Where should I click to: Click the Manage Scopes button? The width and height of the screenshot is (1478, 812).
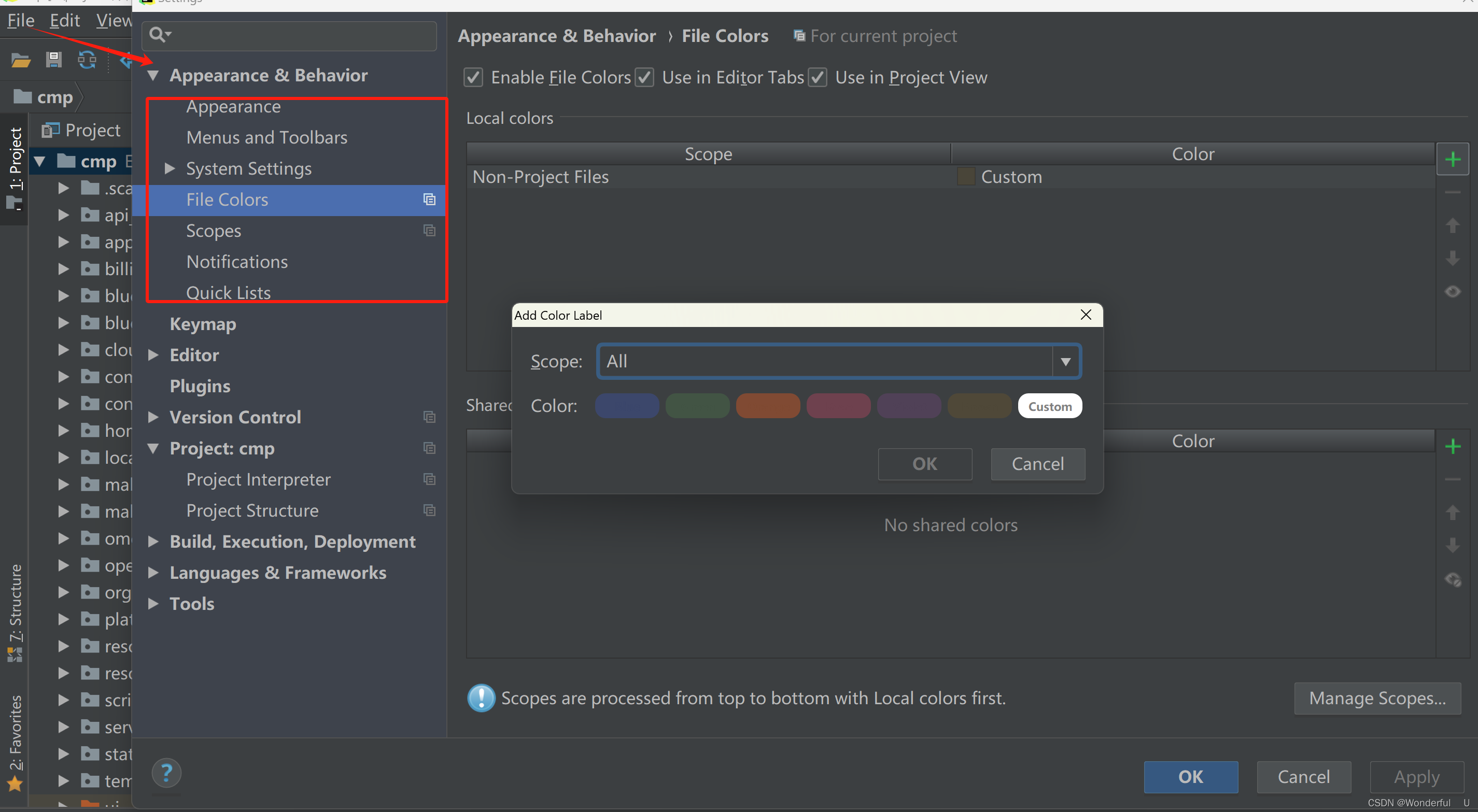pyautogui.click(x=1377, y=698)
